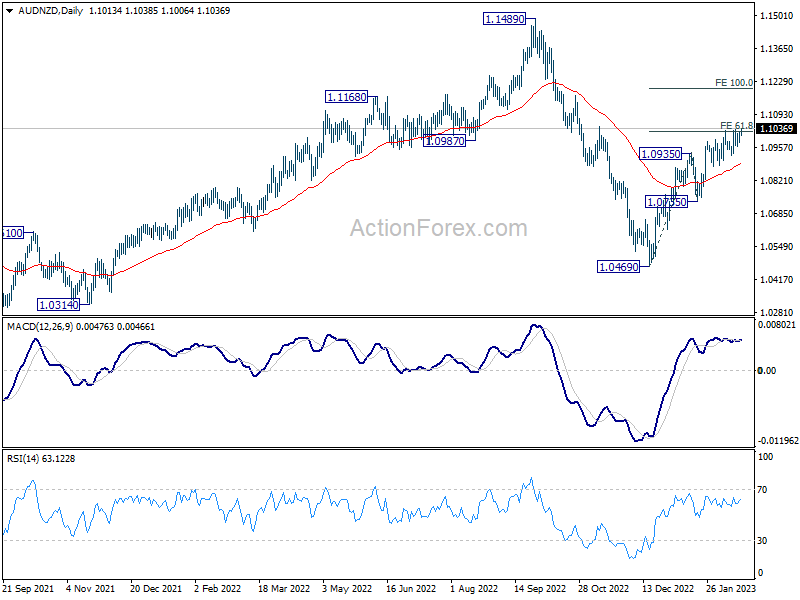Click the 0.008021 MACD axis value

(x=777, y=325)
